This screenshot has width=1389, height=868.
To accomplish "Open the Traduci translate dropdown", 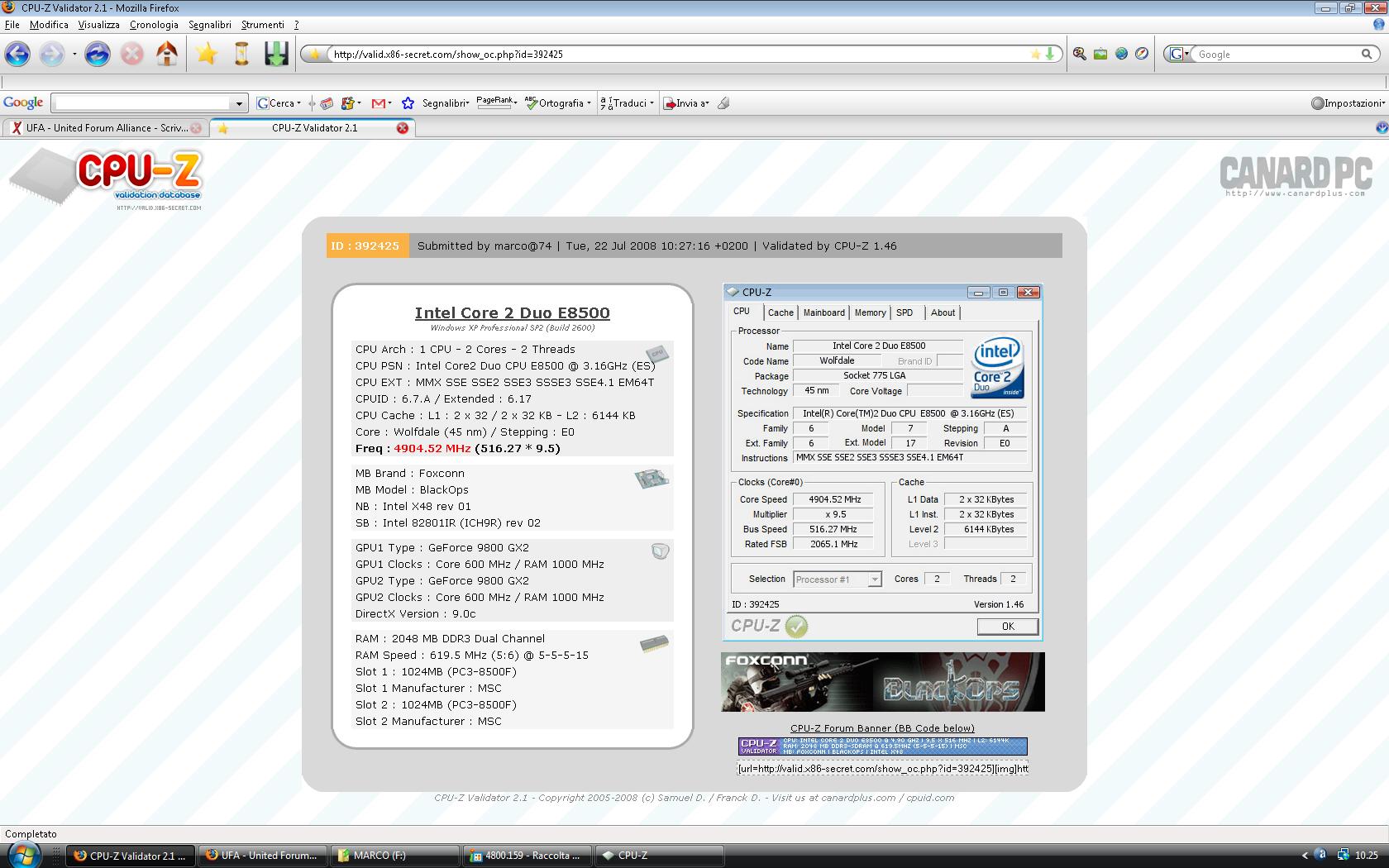I will [x=627, y=103].
